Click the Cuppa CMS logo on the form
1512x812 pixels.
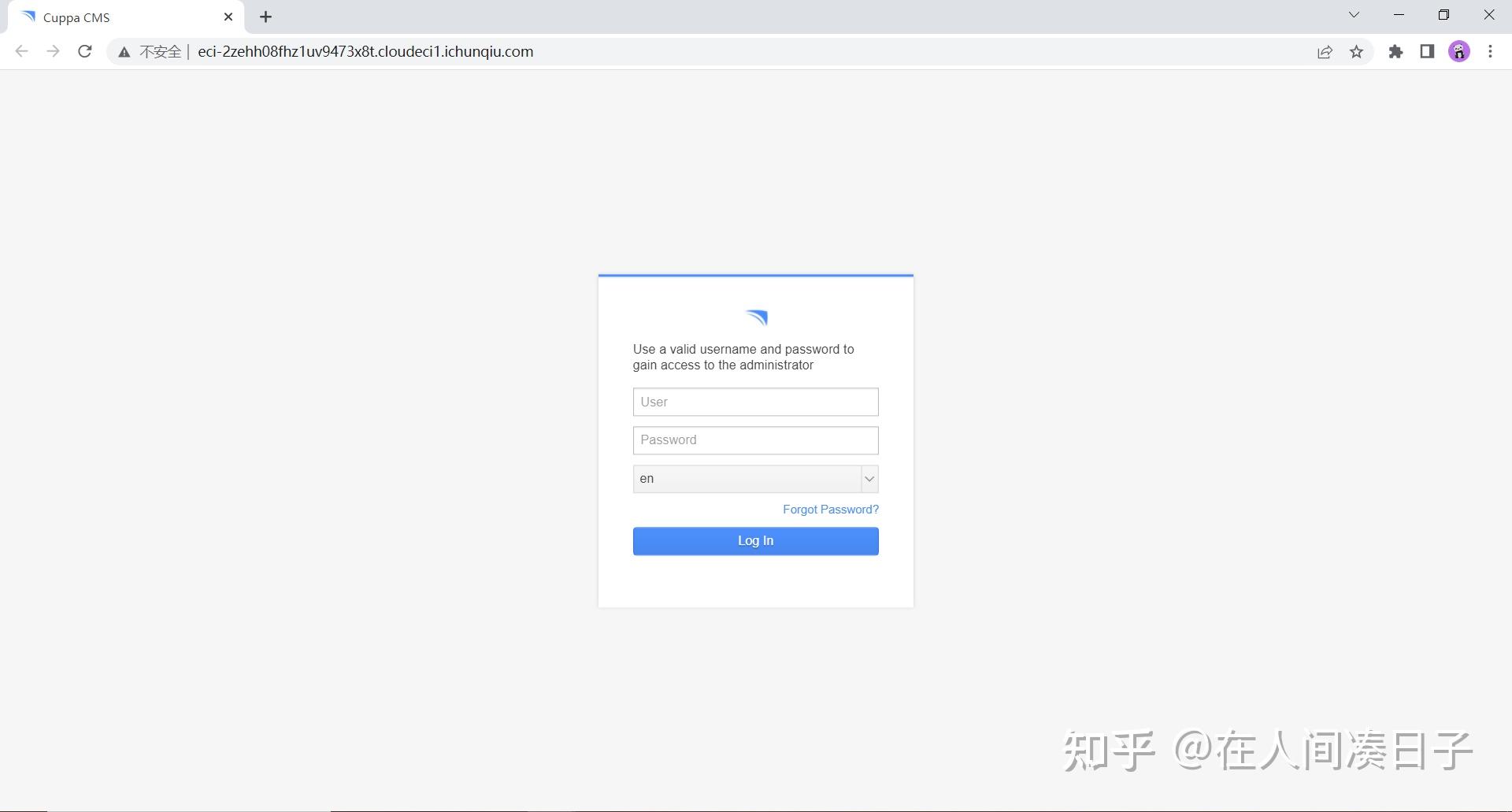[x=755, y=317]
